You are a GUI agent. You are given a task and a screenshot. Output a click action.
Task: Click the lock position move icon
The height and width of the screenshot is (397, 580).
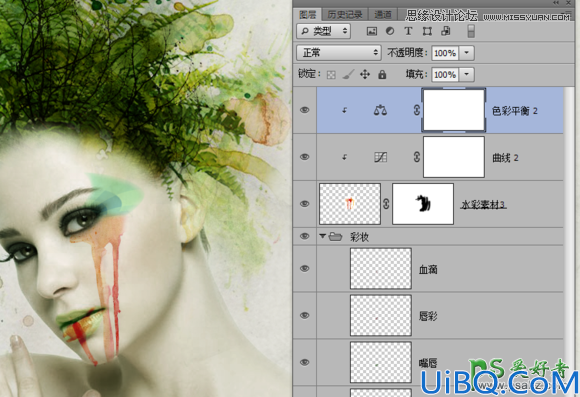[365, 75]
